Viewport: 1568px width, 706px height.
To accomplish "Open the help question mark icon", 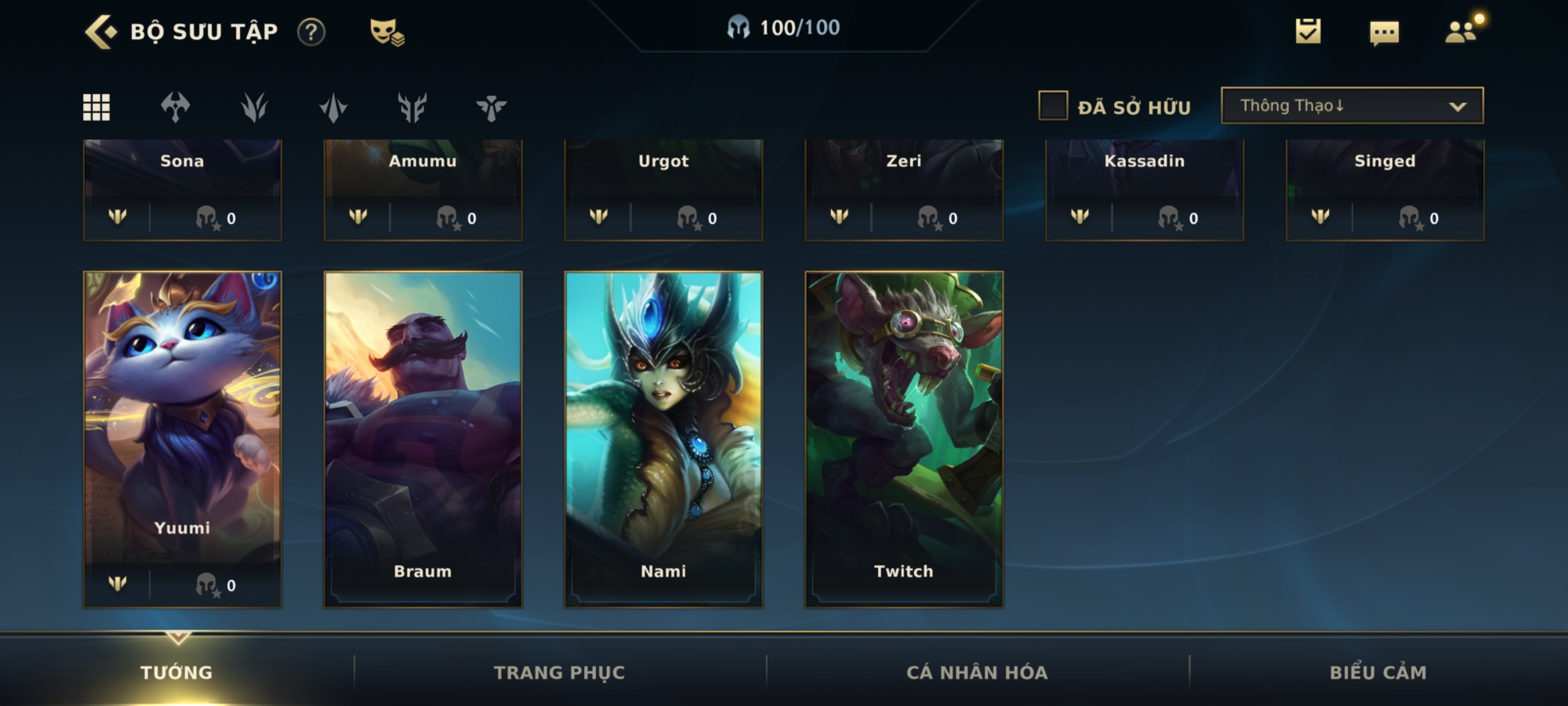I will point(311,31).
